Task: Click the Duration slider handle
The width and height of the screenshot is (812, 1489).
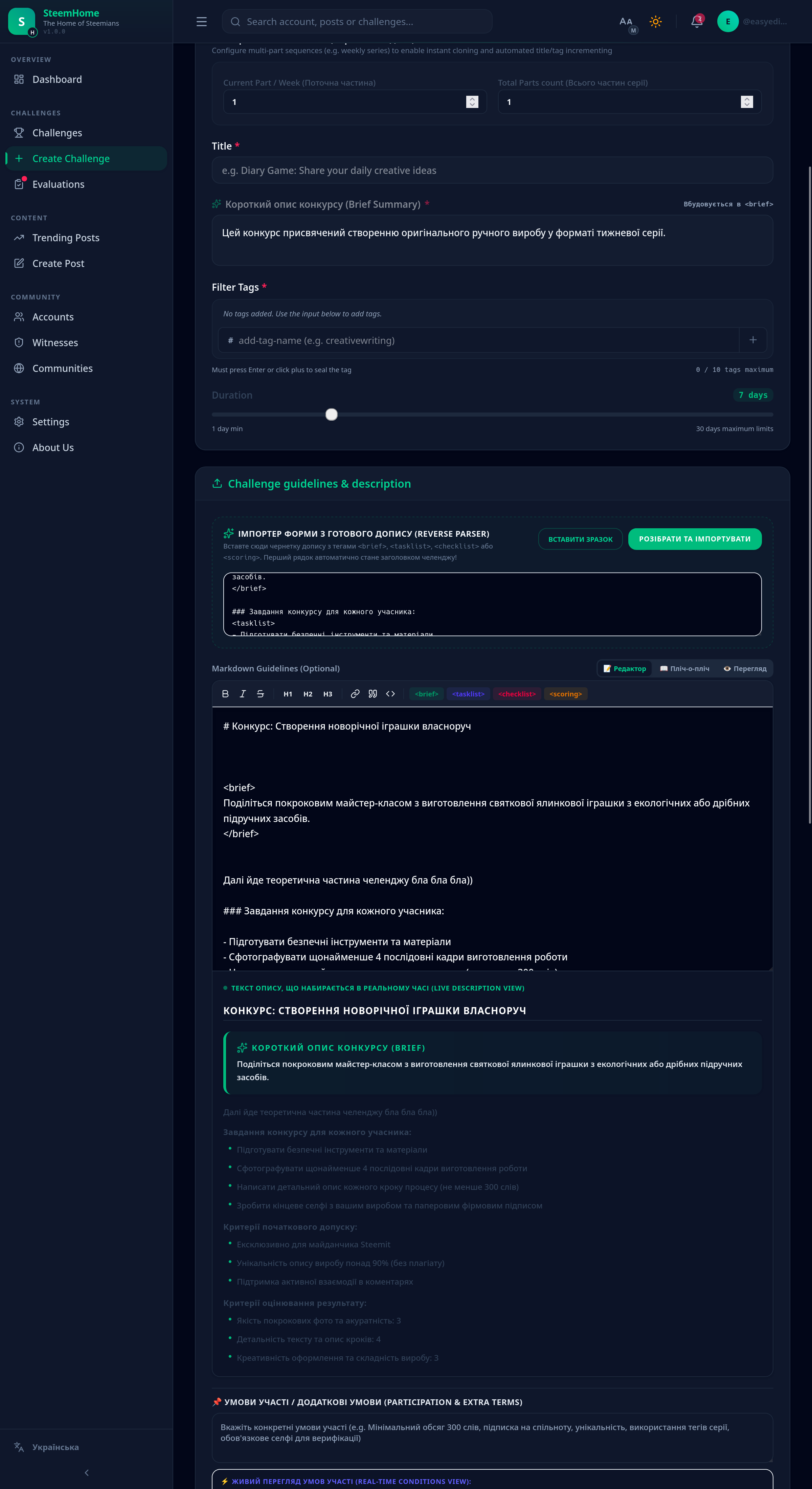Action: tap(331, 415)
